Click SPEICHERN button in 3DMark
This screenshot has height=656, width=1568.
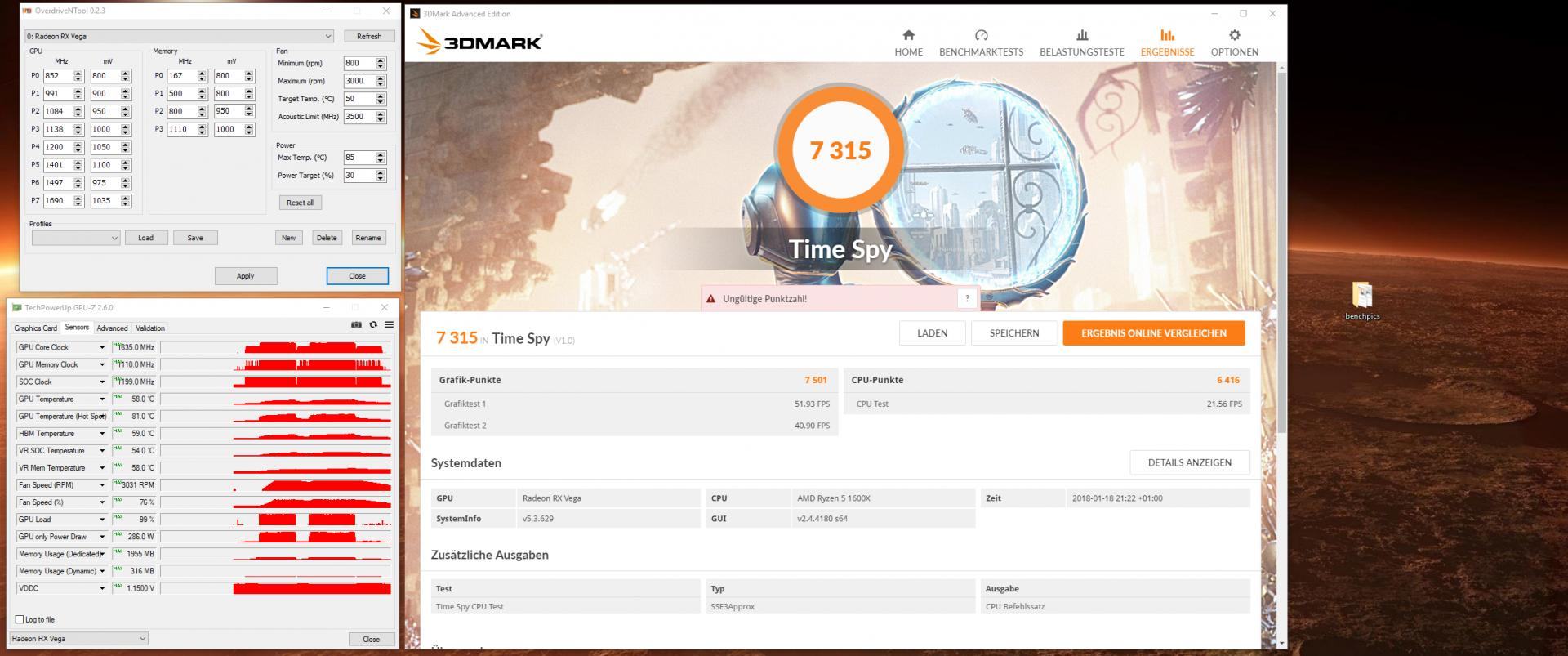[x=1013, y=333]
